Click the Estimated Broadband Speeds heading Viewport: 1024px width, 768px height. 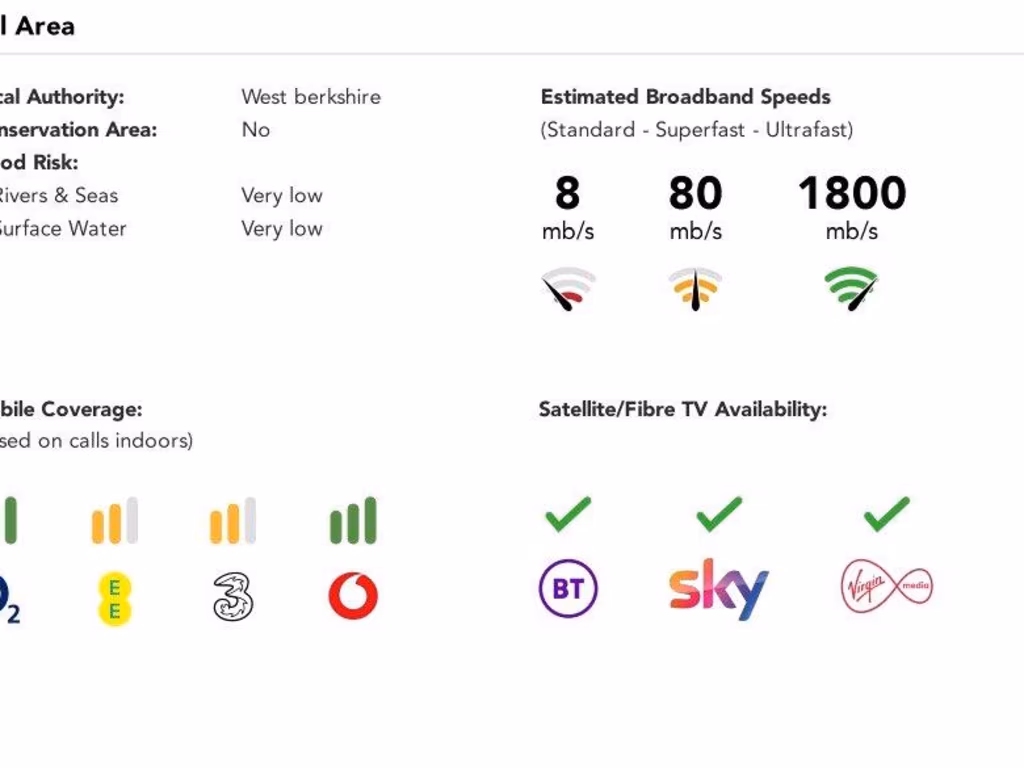(685, 97)
